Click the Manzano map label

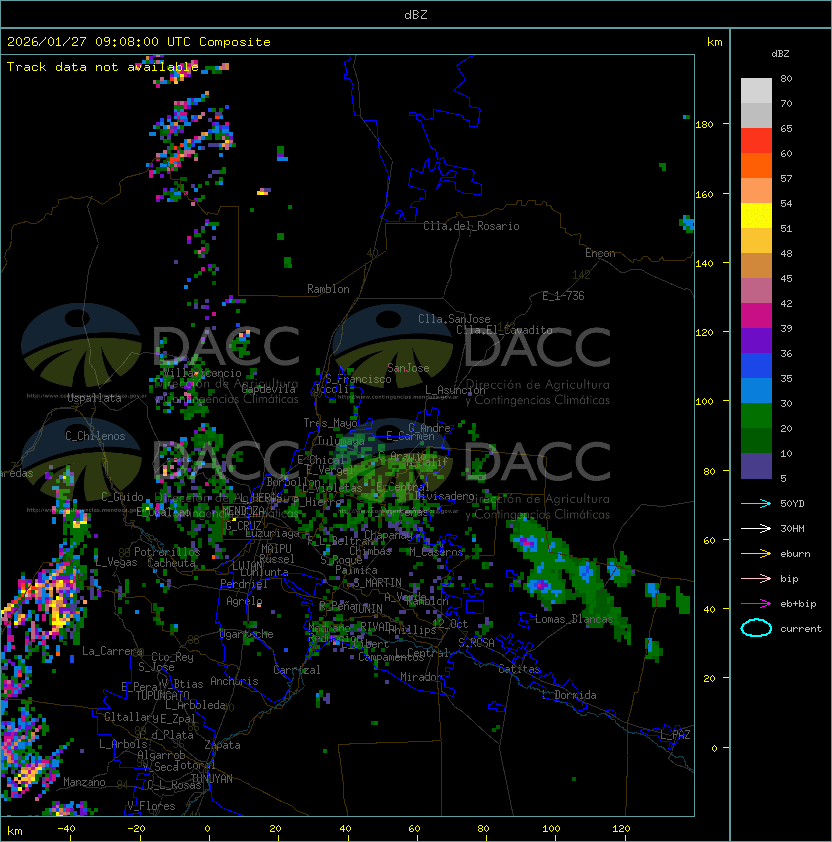point(84,782)
